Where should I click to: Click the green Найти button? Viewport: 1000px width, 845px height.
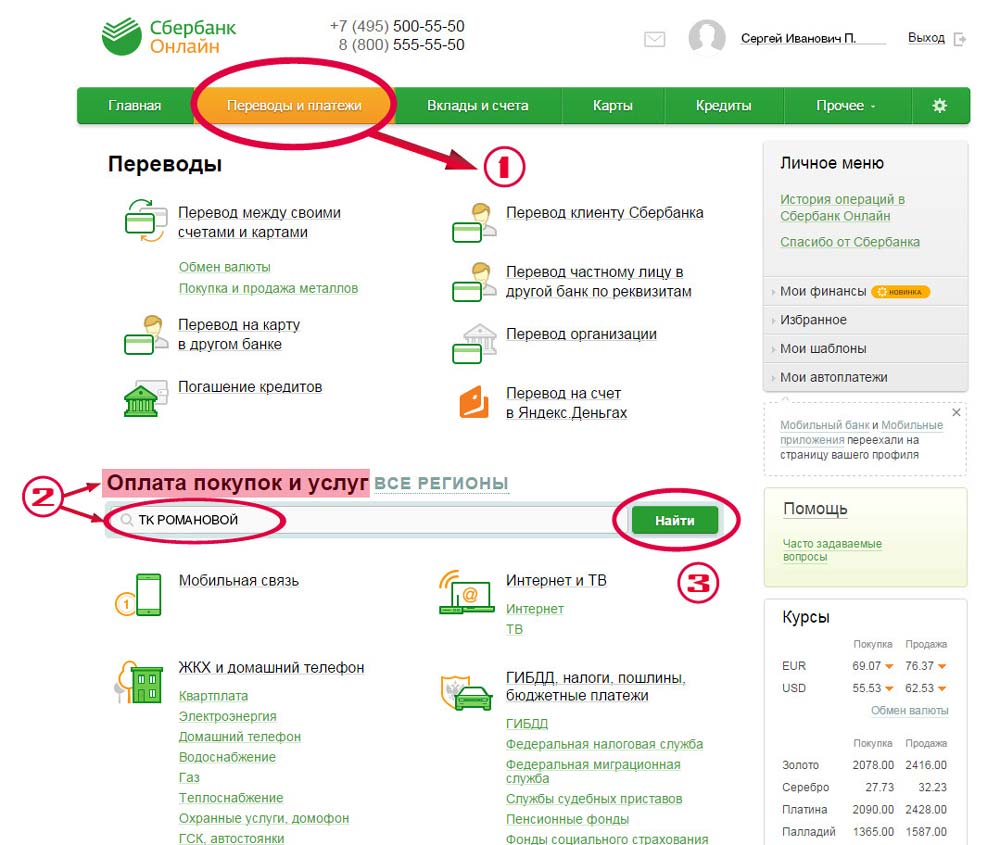[675, 520]
